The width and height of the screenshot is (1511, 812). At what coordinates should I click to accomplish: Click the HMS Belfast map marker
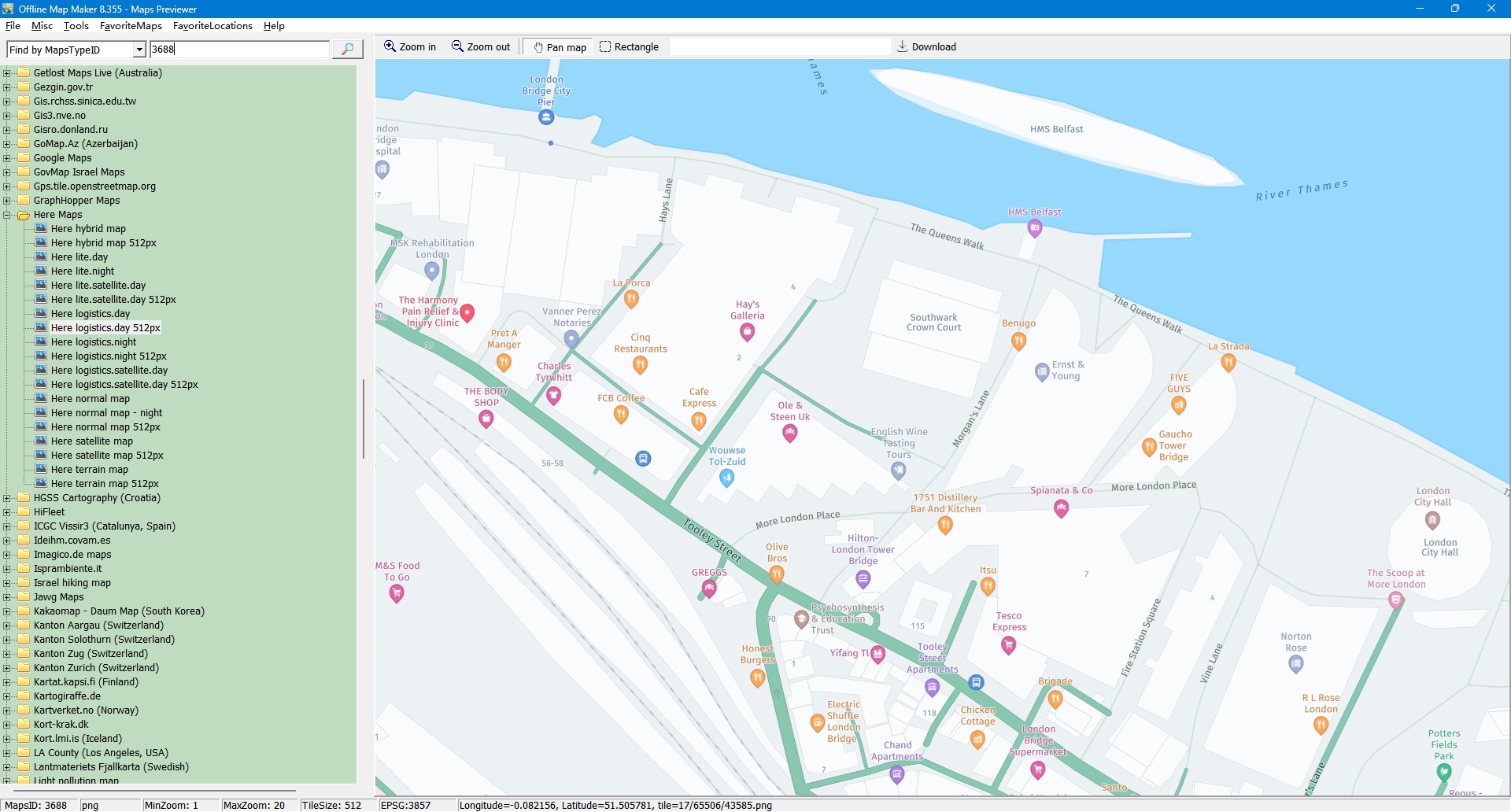coord(1035,228)
